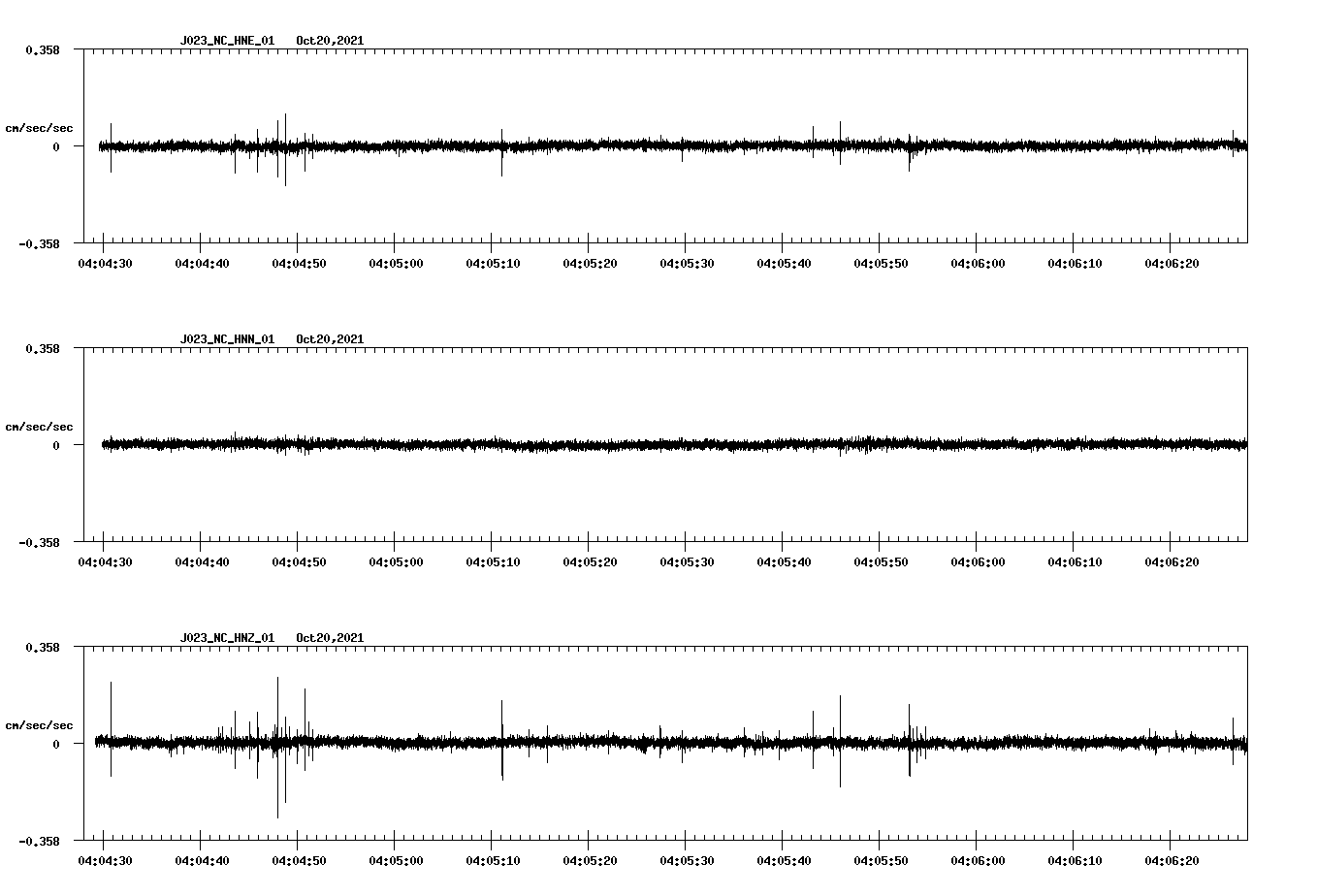1317x896 pixels.
Task: Select 04:06:10 time label under HNE plot
Action: (x=1075, y=264)
